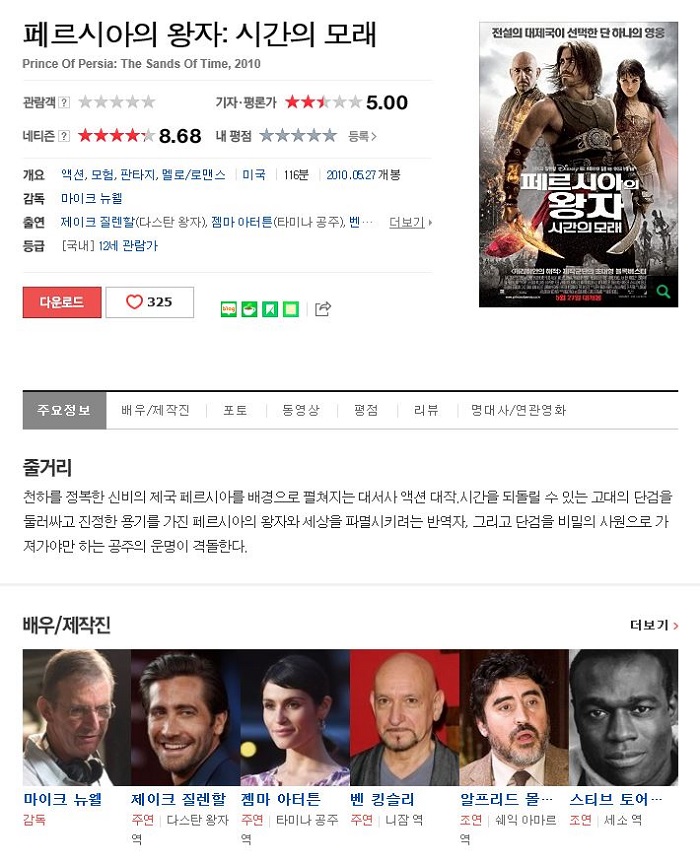Click the red 다운로드 button
This screenshot has height=862, width=700.
pos(62,302)
